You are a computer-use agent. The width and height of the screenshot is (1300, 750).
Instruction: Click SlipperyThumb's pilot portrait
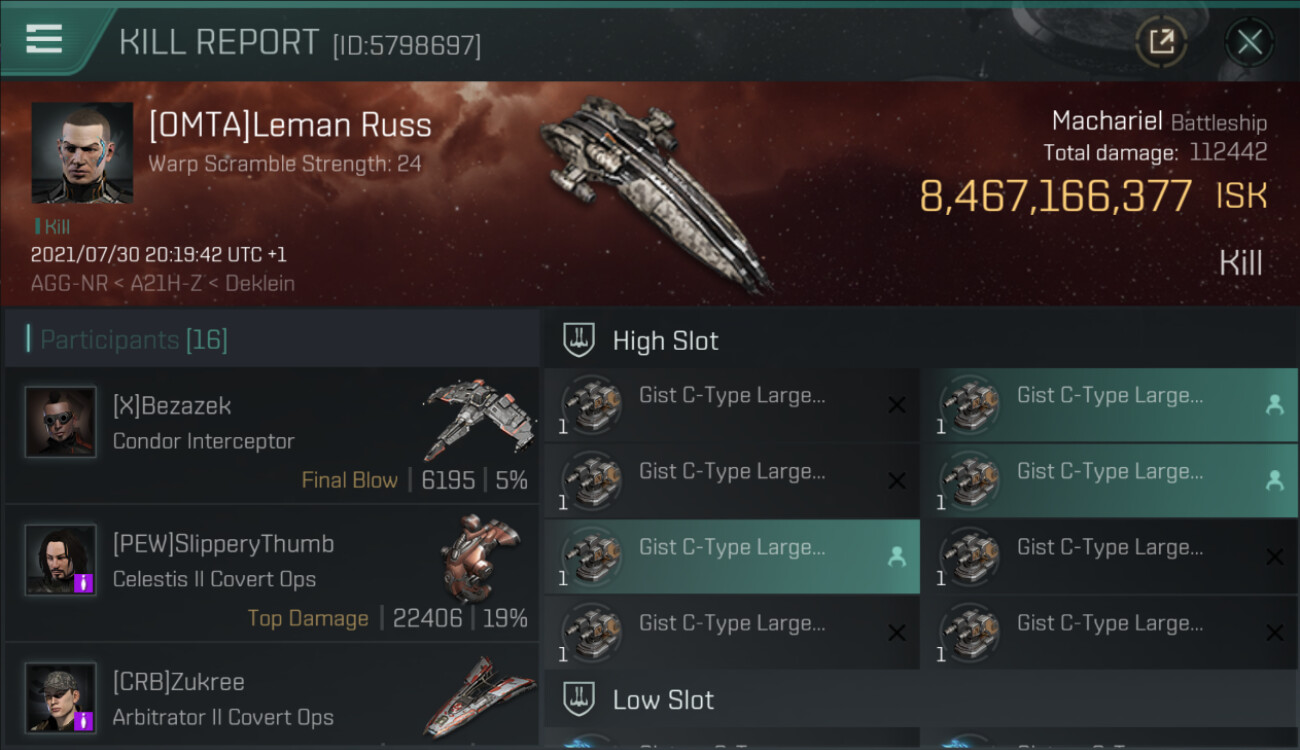tap(61, 560)
